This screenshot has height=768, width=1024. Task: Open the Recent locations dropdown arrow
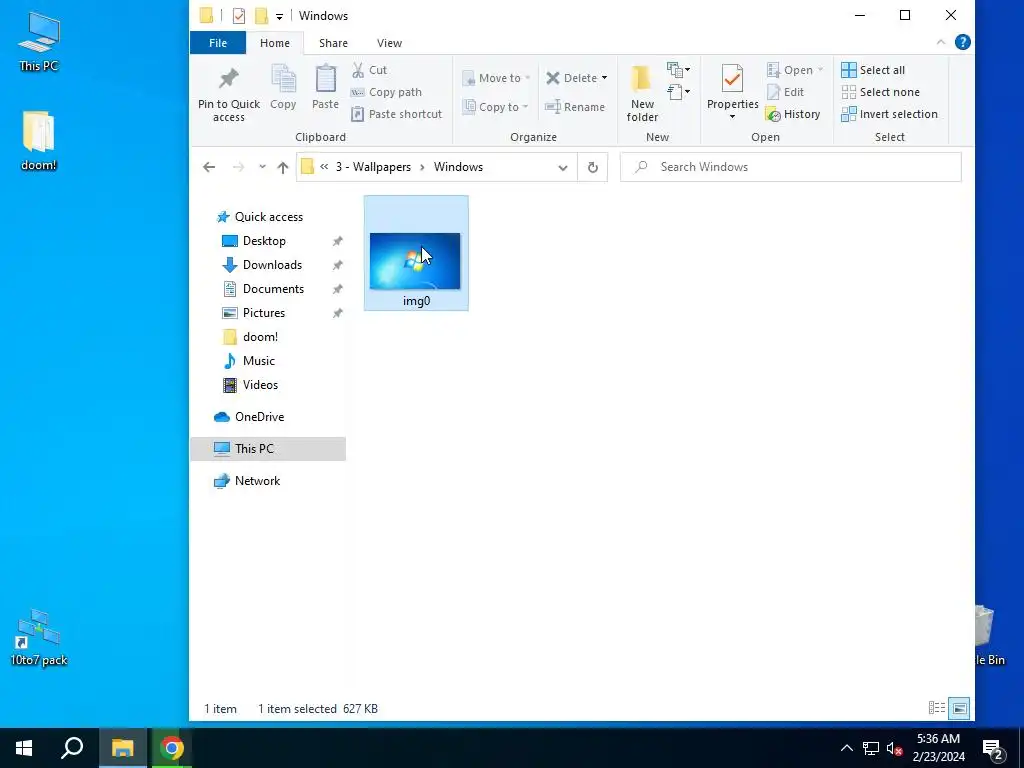click(262, 167)
